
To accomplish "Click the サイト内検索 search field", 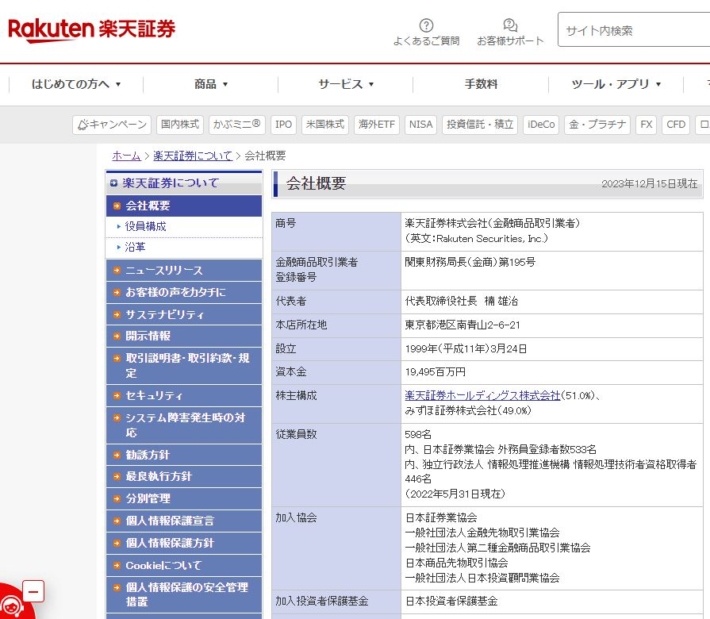I will coord(634,30).
